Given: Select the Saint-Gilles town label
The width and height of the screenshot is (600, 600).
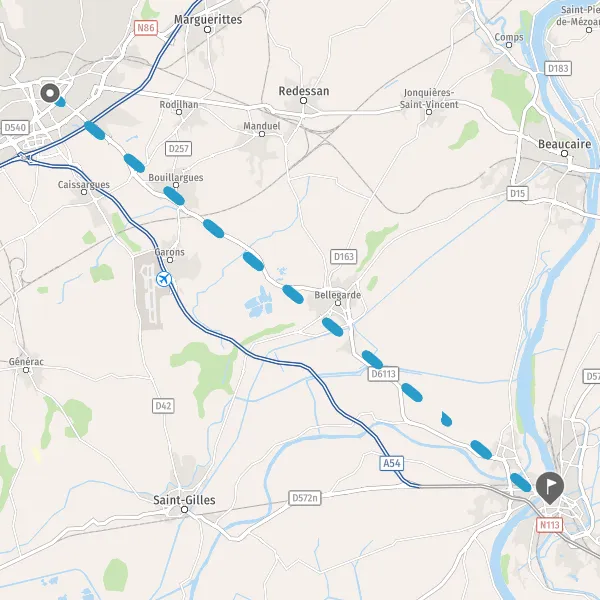Looking at the screenshot, I should (x=184, y=500).
